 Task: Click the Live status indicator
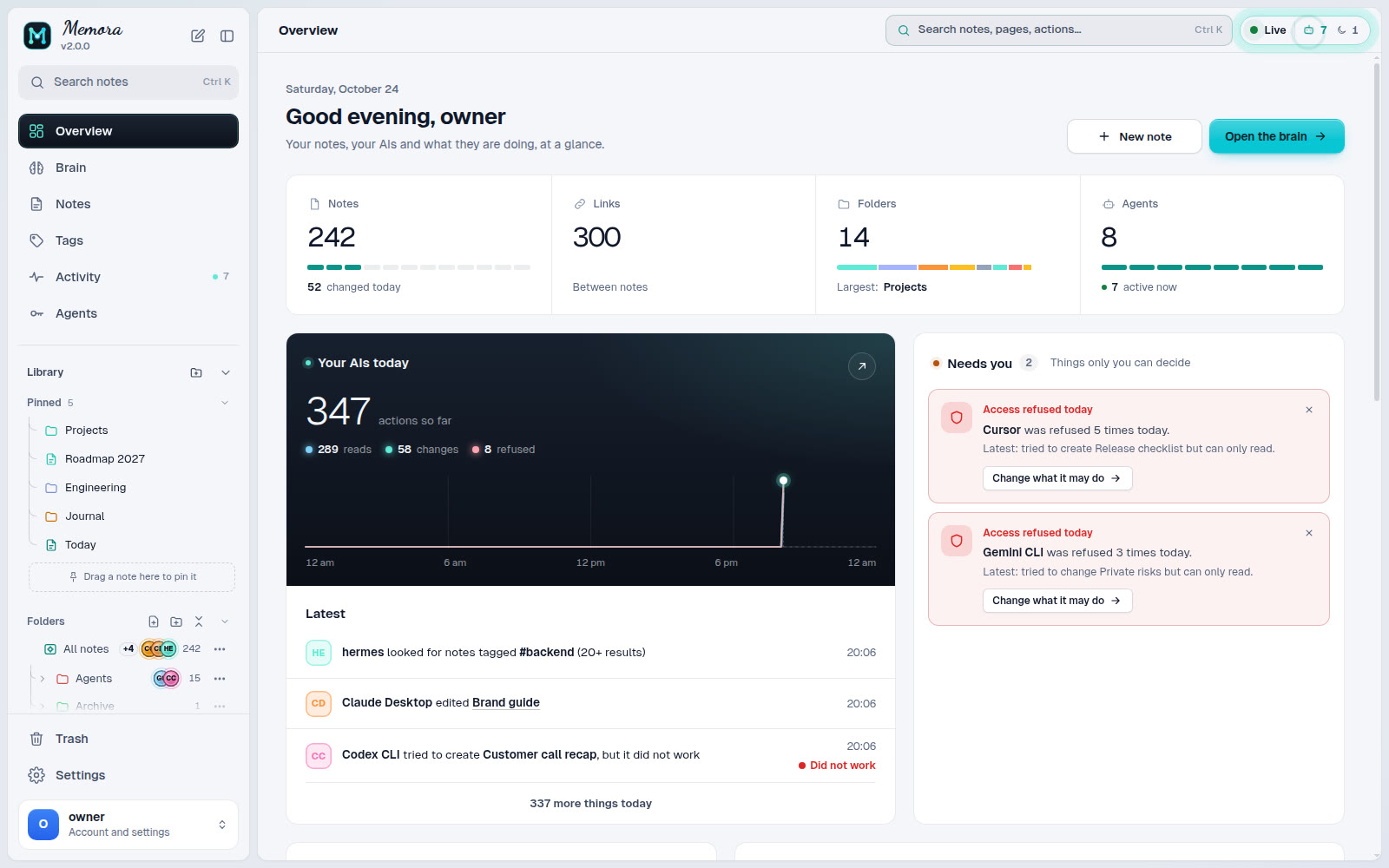pyautogui.click(x=1267, y=30)
